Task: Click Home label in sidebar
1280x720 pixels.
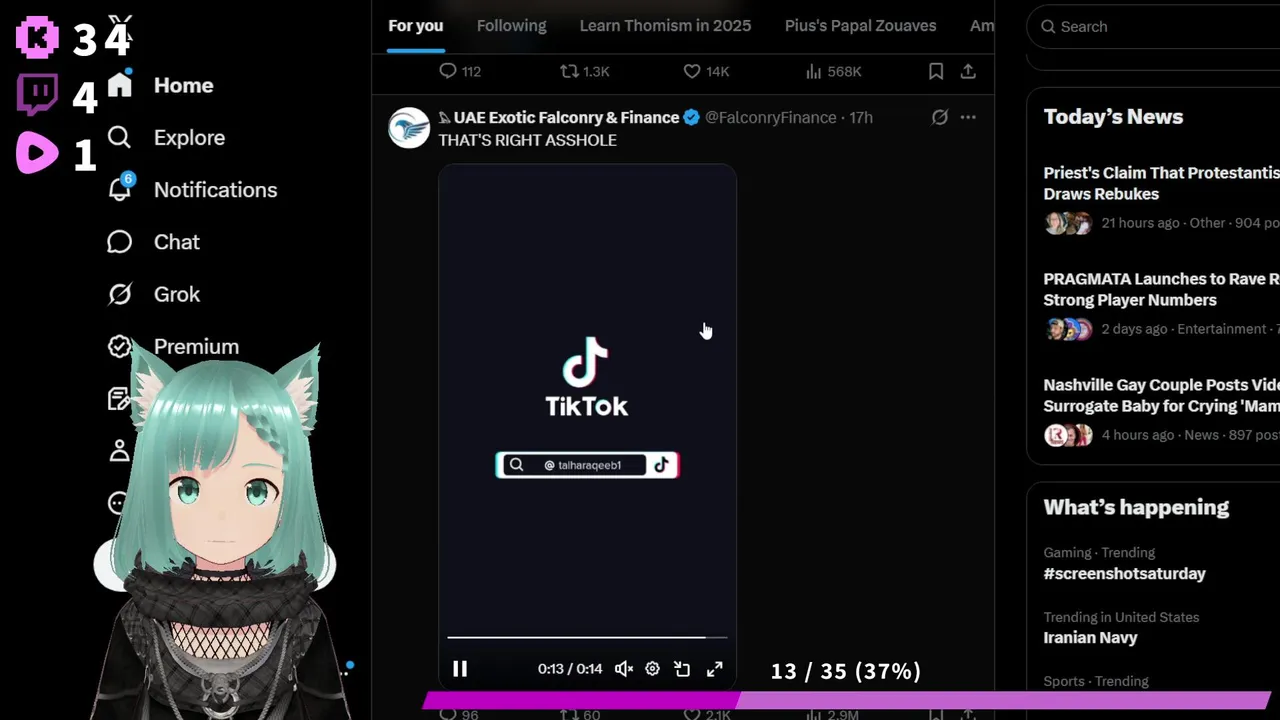Action: [184, 85]
